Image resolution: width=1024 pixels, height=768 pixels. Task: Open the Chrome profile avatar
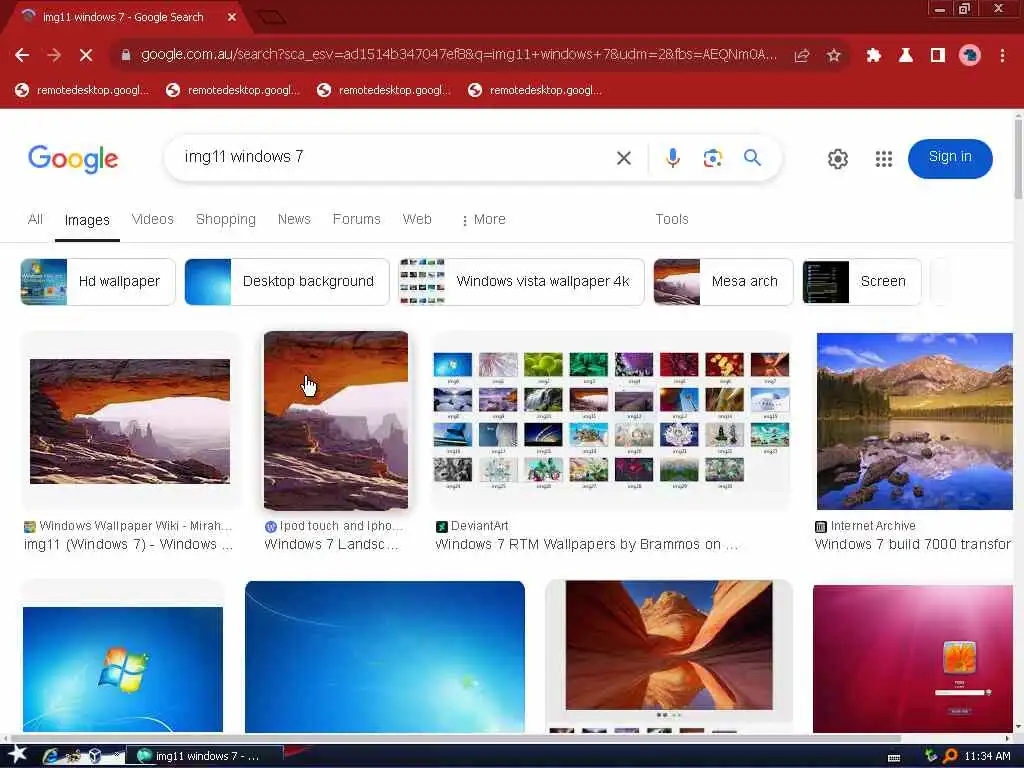coord(970,56)
